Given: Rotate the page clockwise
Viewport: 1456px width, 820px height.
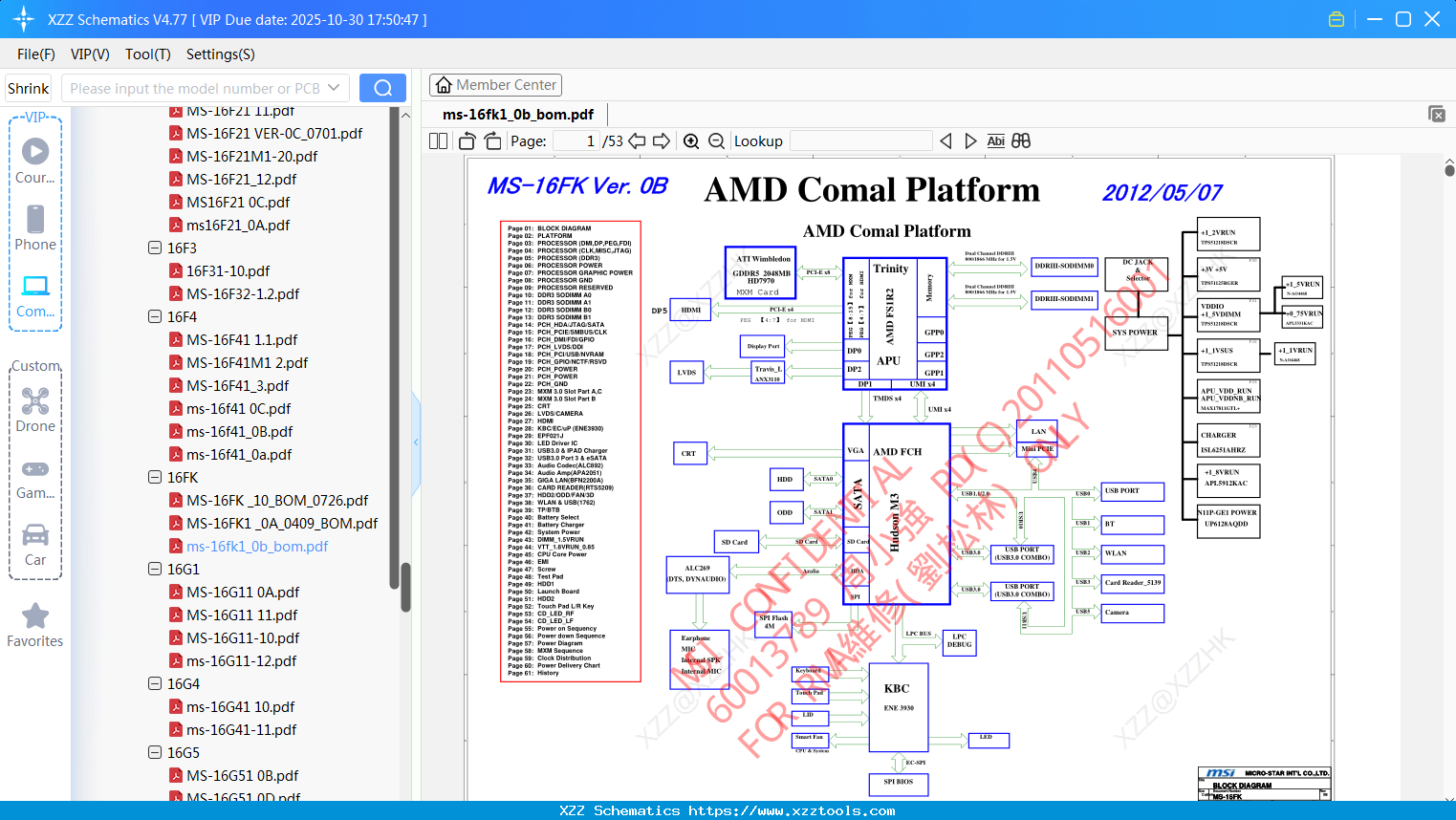Looking at the screenshot, I should (491, 140).
